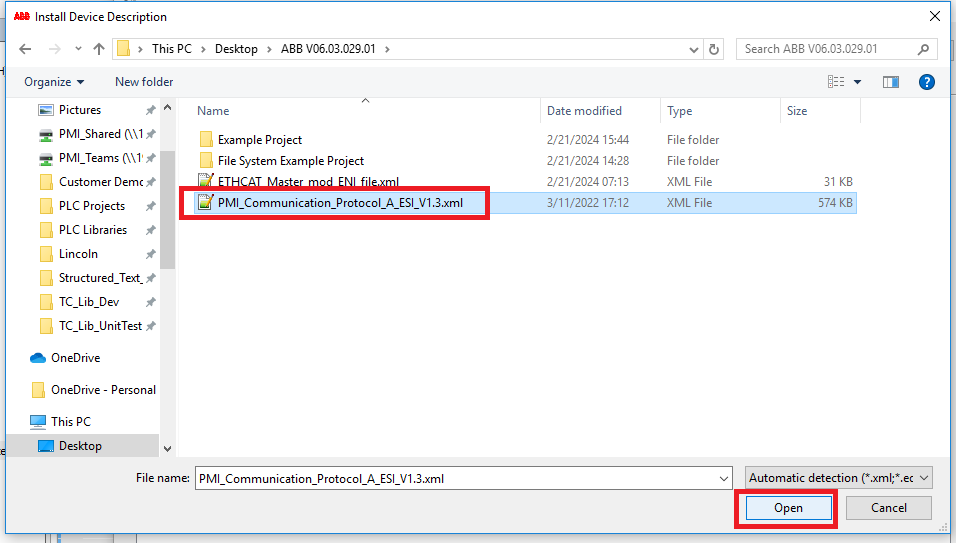Click the Search ABB V06.03.029.01 box
Screen dimensions: 956x543
830,49
